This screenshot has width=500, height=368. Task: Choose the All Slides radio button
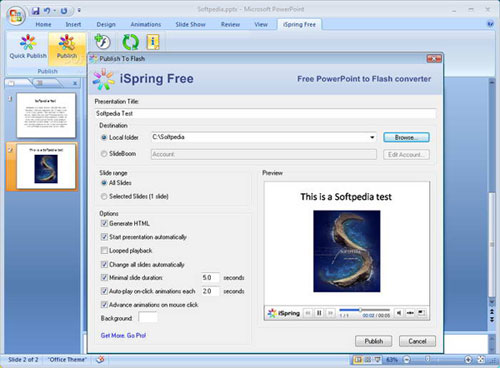[x=104, y=183]
